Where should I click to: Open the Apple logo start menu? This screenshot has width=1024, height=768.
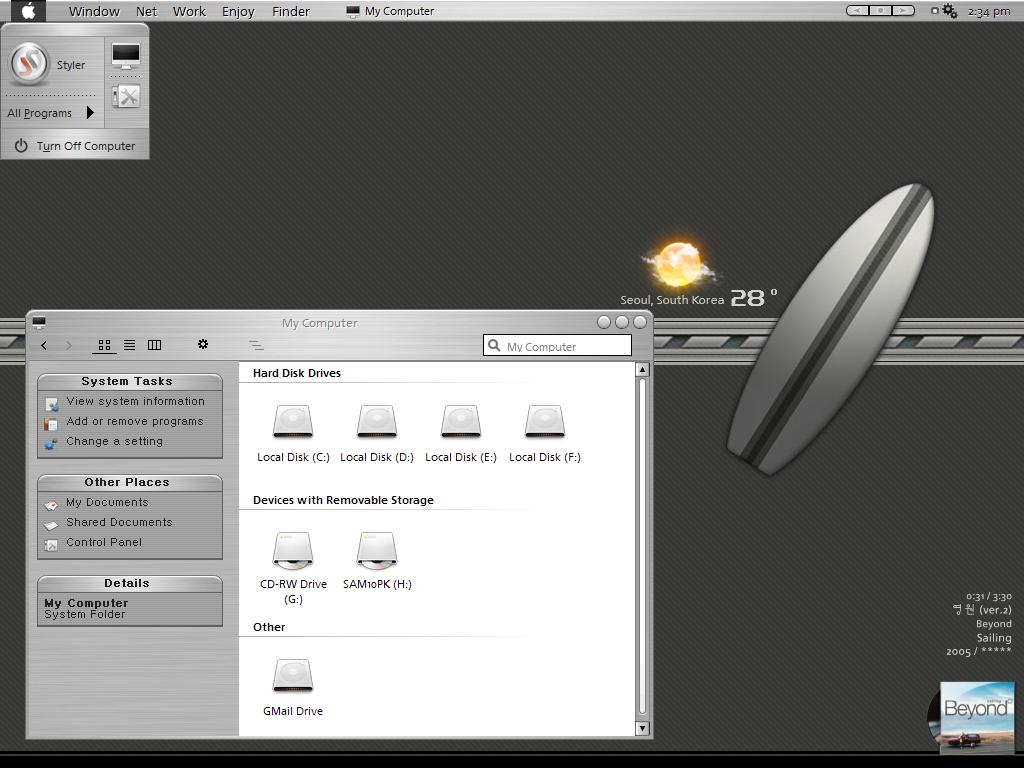pos(28,10)
